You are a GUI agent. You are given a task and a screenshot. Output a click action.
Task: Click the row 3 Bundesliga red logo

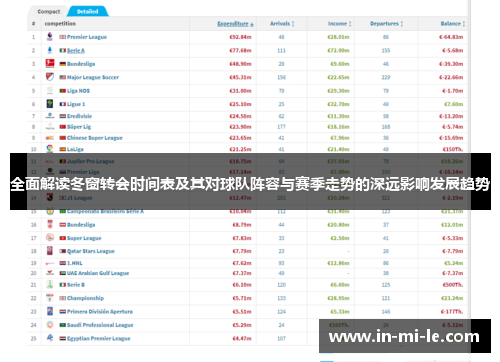[50, 63]
